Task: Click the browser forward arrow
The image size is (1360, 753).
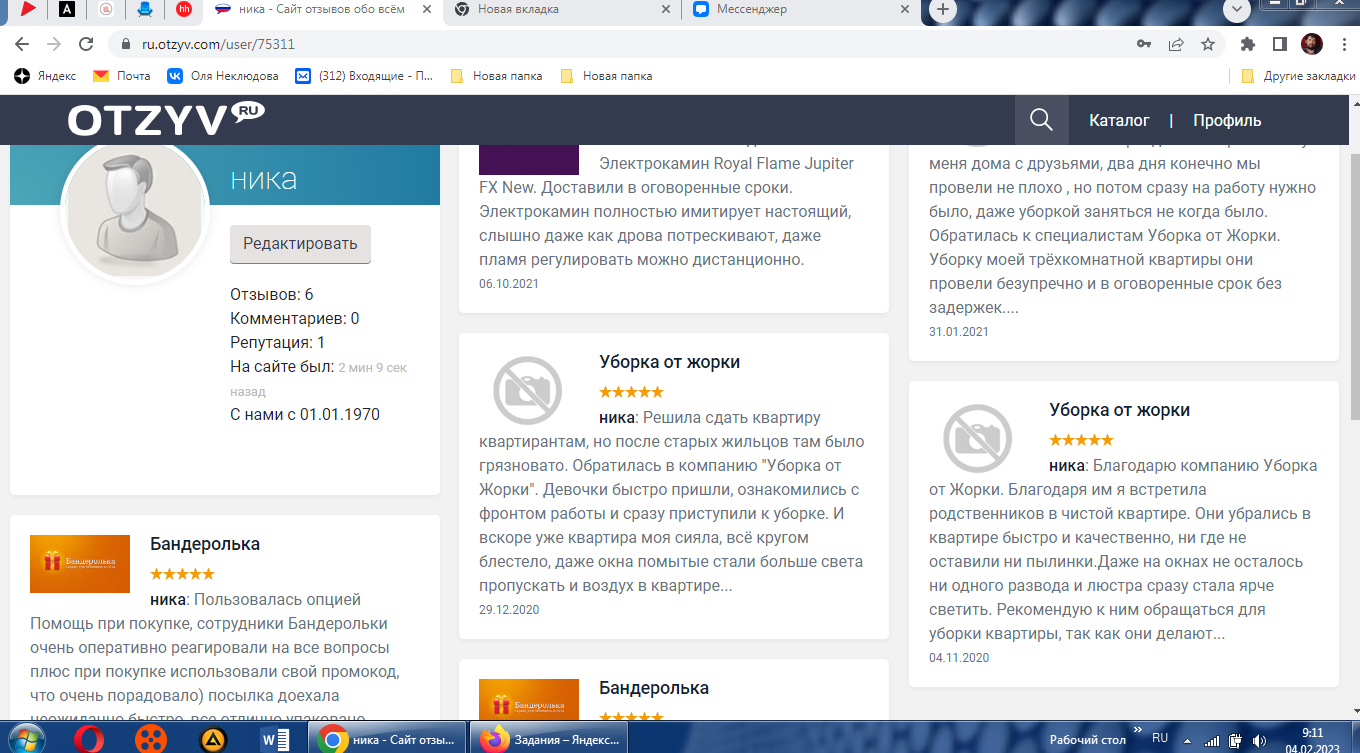Action: click(54, 44)
